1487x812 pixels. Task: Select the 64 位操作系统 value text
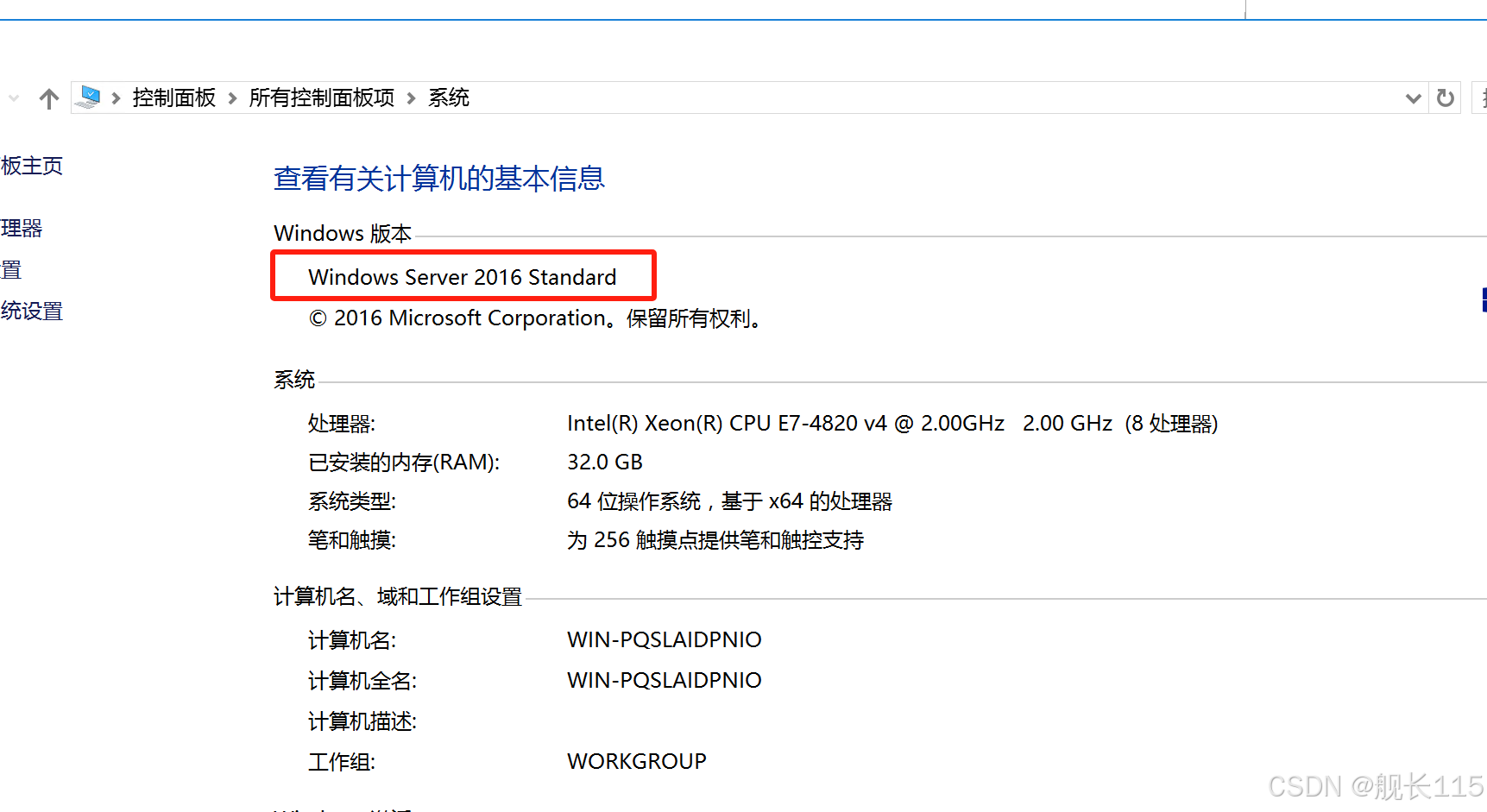pos(729,501)
